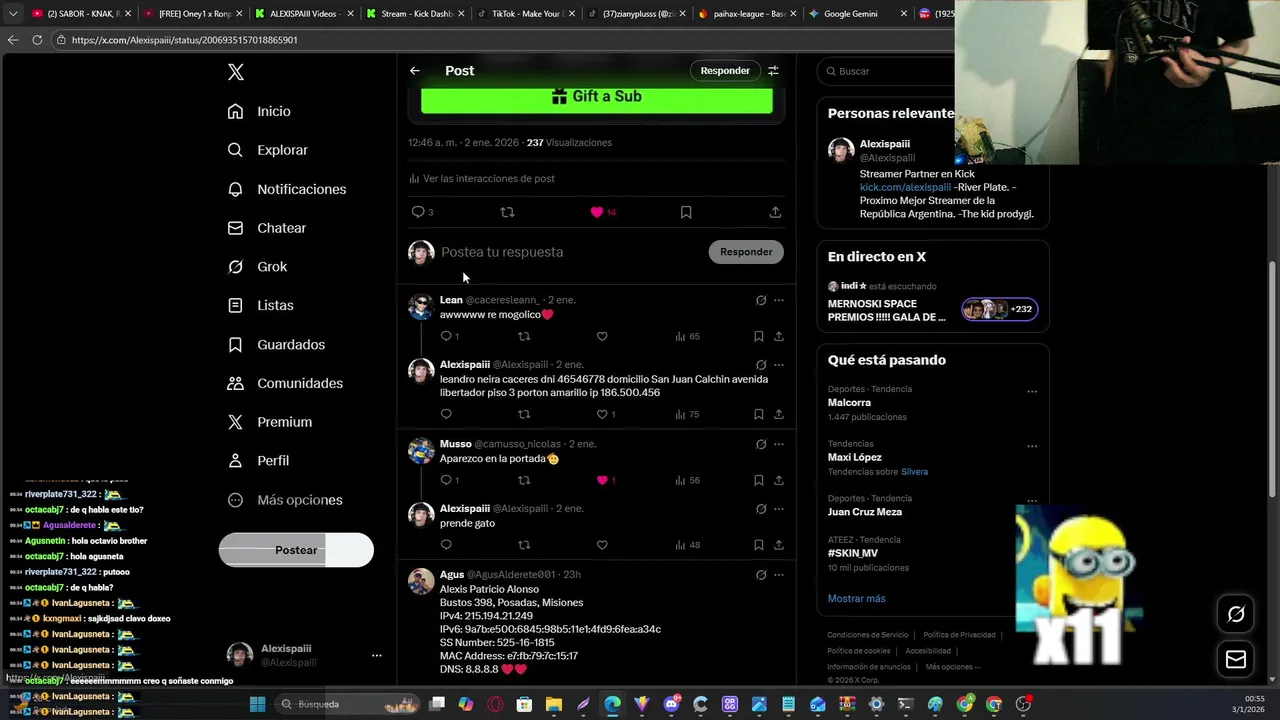The height and width of the screenshot is (720, 1280).
Task: Switch to the Stream - Kick Dashboard tab
Action: coord(417,14)
